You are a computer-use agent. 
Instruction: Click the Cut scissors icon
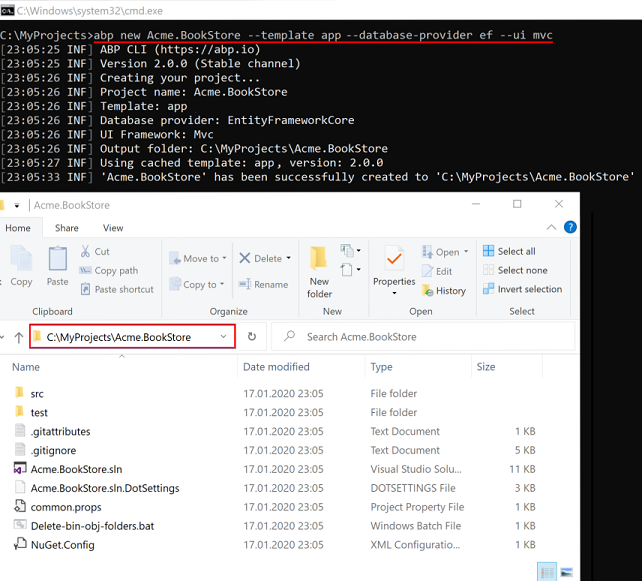tap(86, 252)
